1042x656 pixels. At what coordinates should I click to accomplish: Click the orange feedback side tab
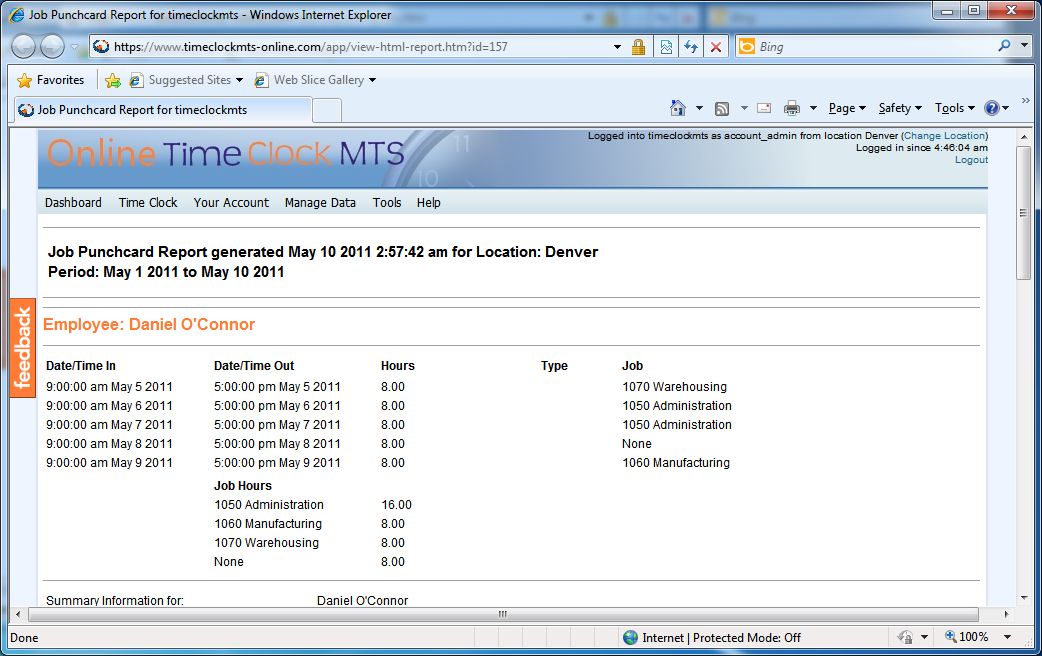point(23,348)
